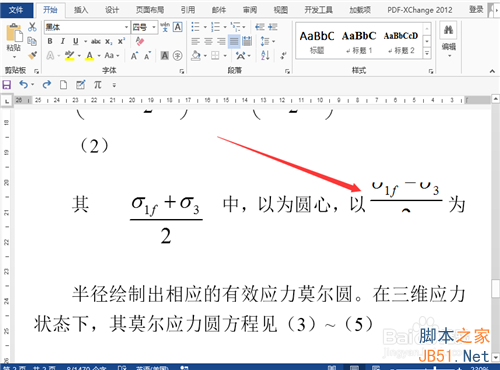The image size is (500, 370).
Task: Switch to the 设计 Design tab
Action: [x=112, y=10]
